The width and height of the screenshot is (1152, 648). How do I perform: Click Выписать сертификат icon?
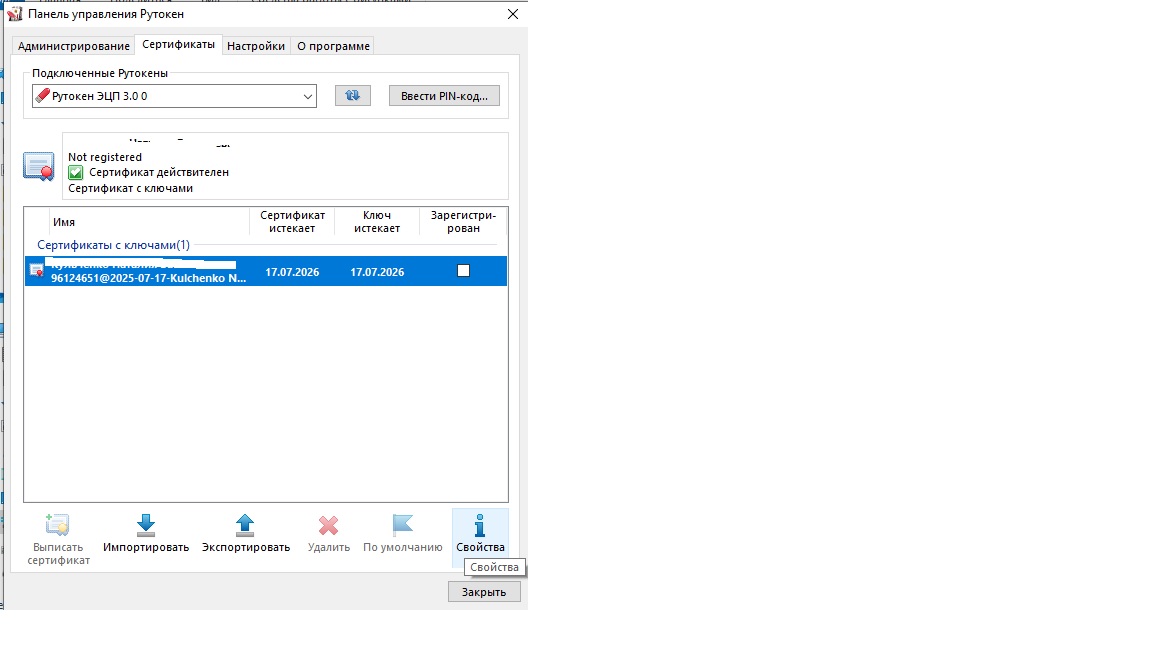[57, 525]
